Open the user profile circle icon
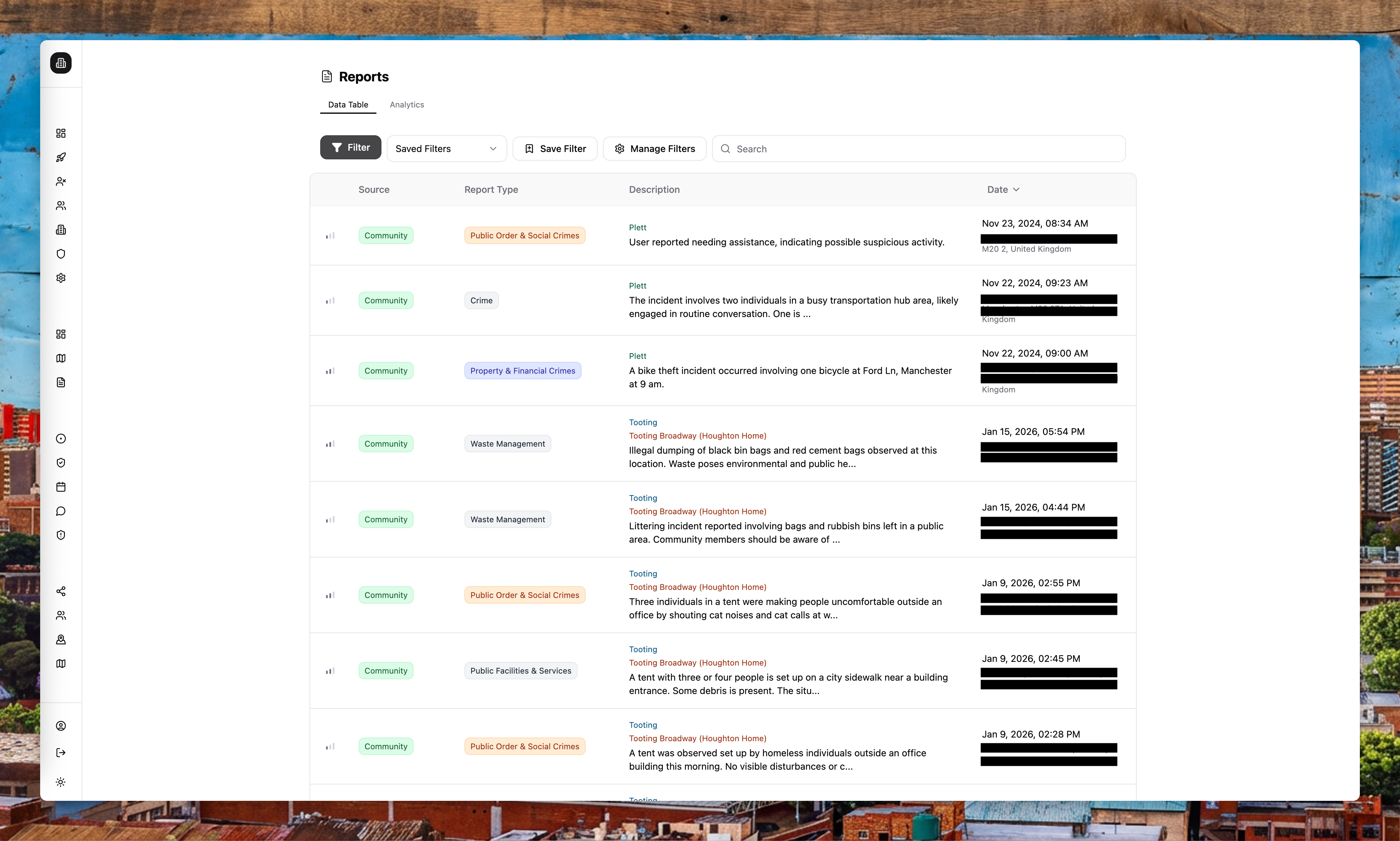This screenshot has height=841, width=1400. click(61, 726)
